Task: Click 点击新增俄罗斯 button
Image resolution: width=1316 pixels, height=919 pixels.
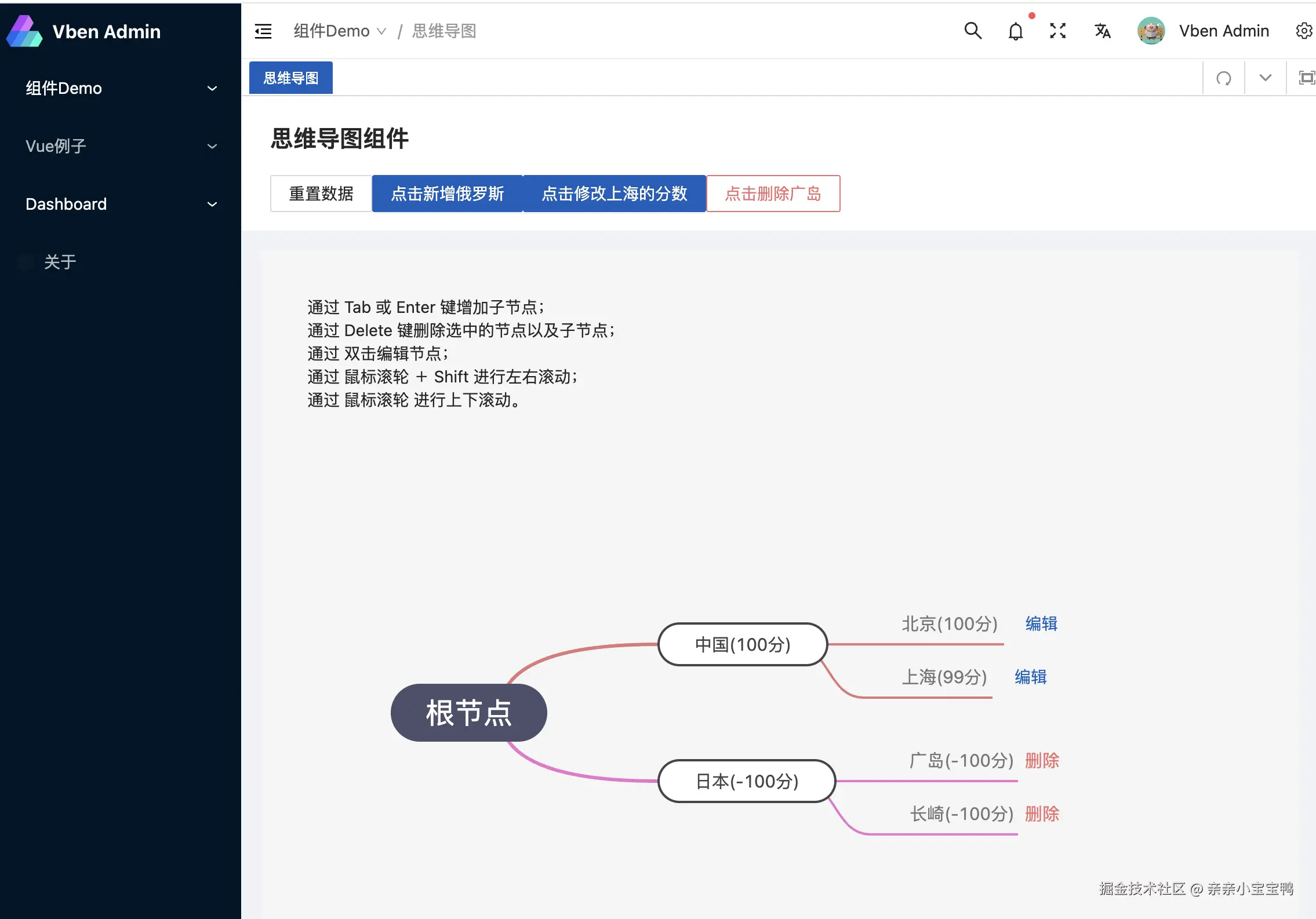Action: 446,194
